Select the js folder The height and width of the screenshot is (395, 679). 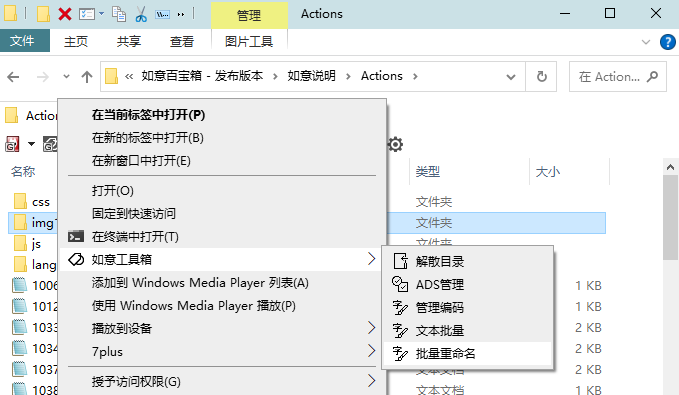pyautogui.click(x=28, y=243)
